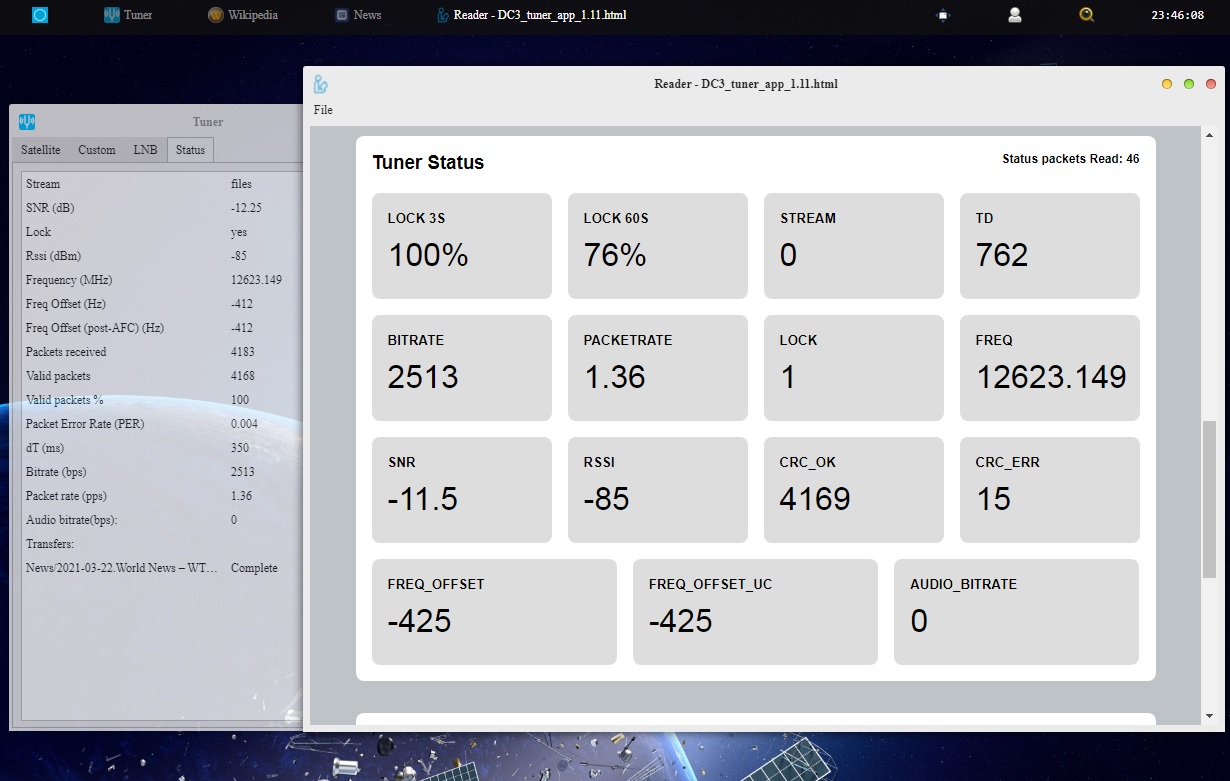This screenshot has height=781, width=1230.
Task: Switch to Tuner app in the taskbar
Action: [x=128, y=15]
